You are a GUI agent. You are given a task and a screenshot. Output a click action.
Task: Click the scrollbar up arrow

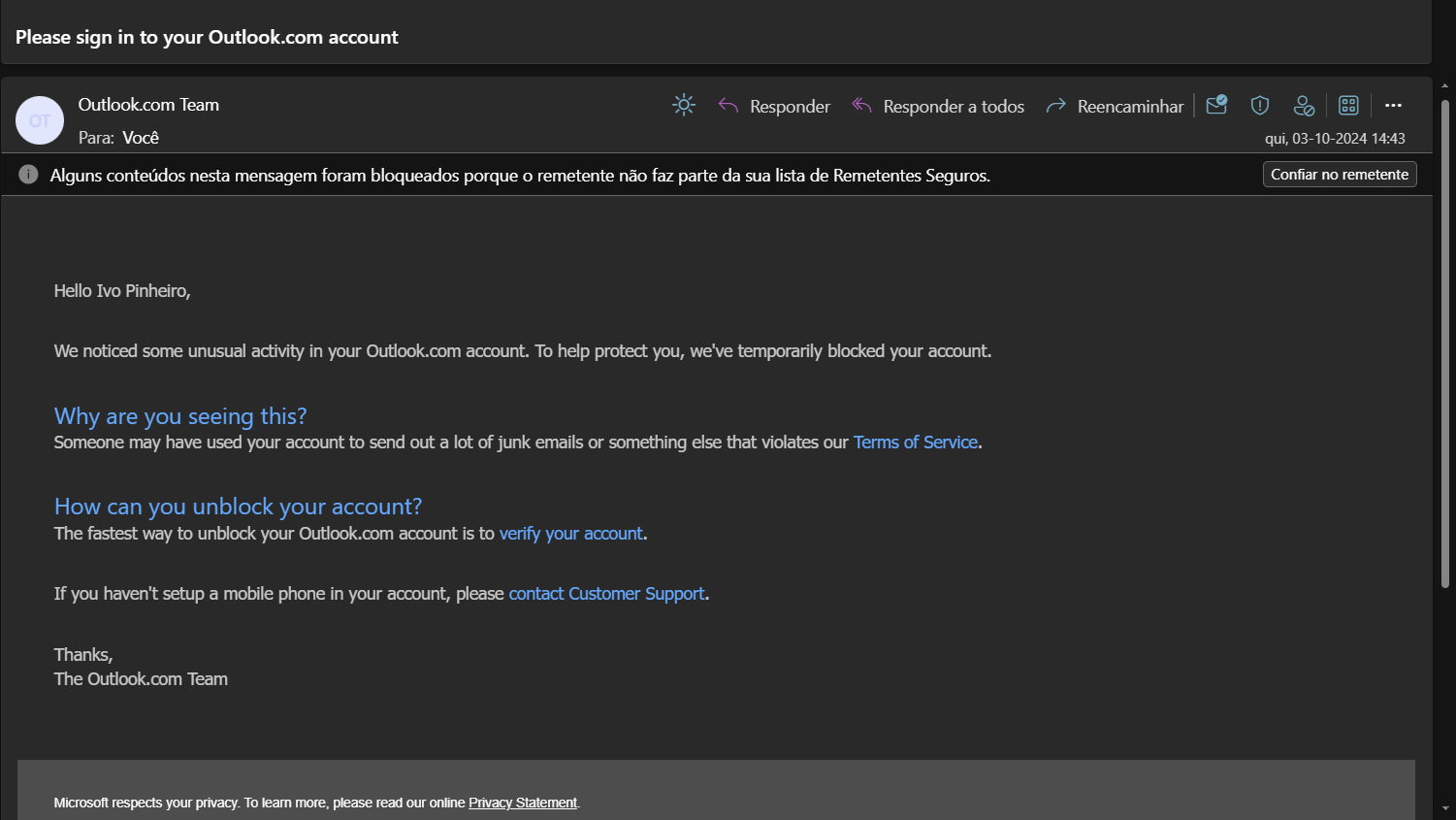pyautogui.click(x=1445, y=88)
